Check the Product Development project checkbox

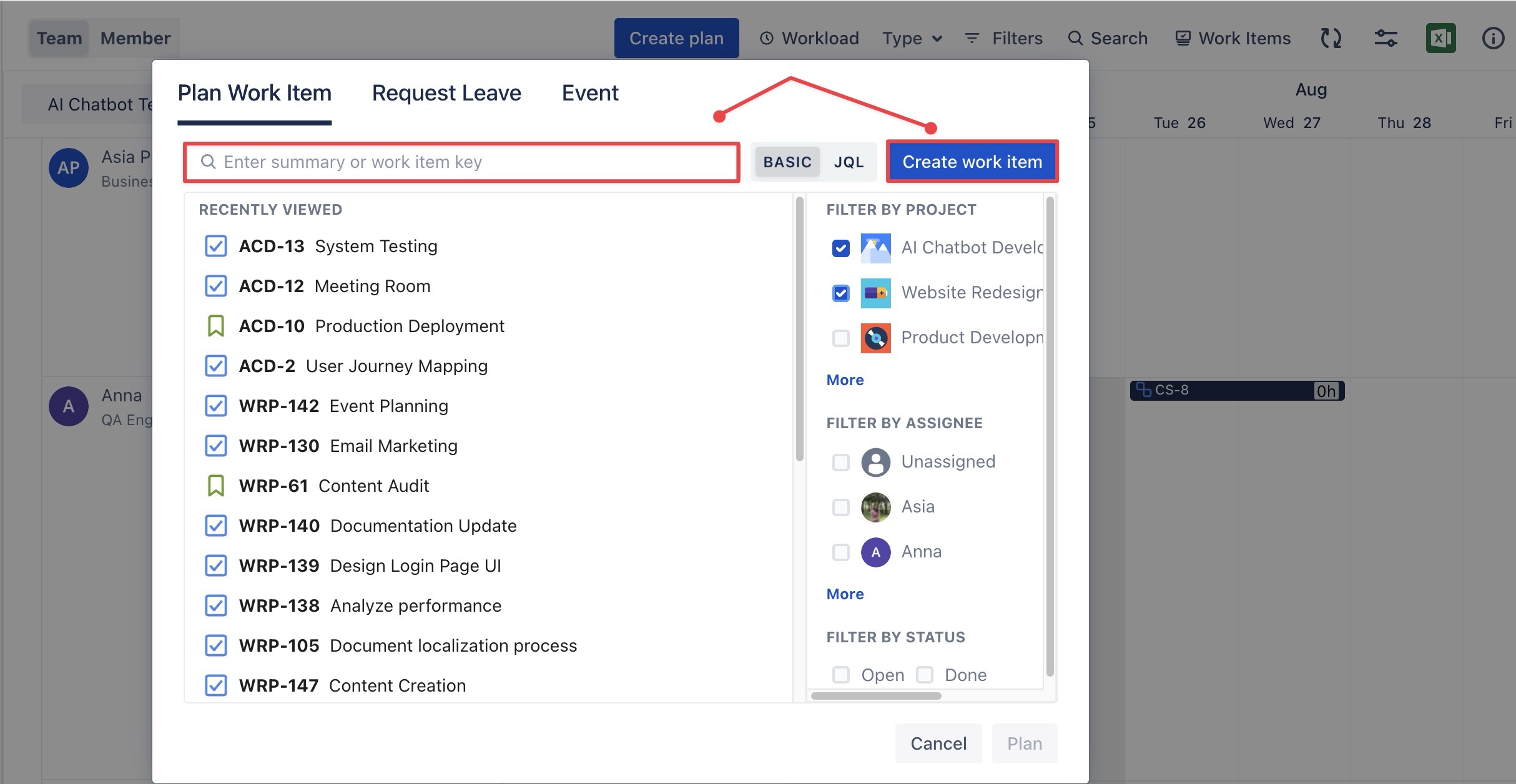[841, 338]
